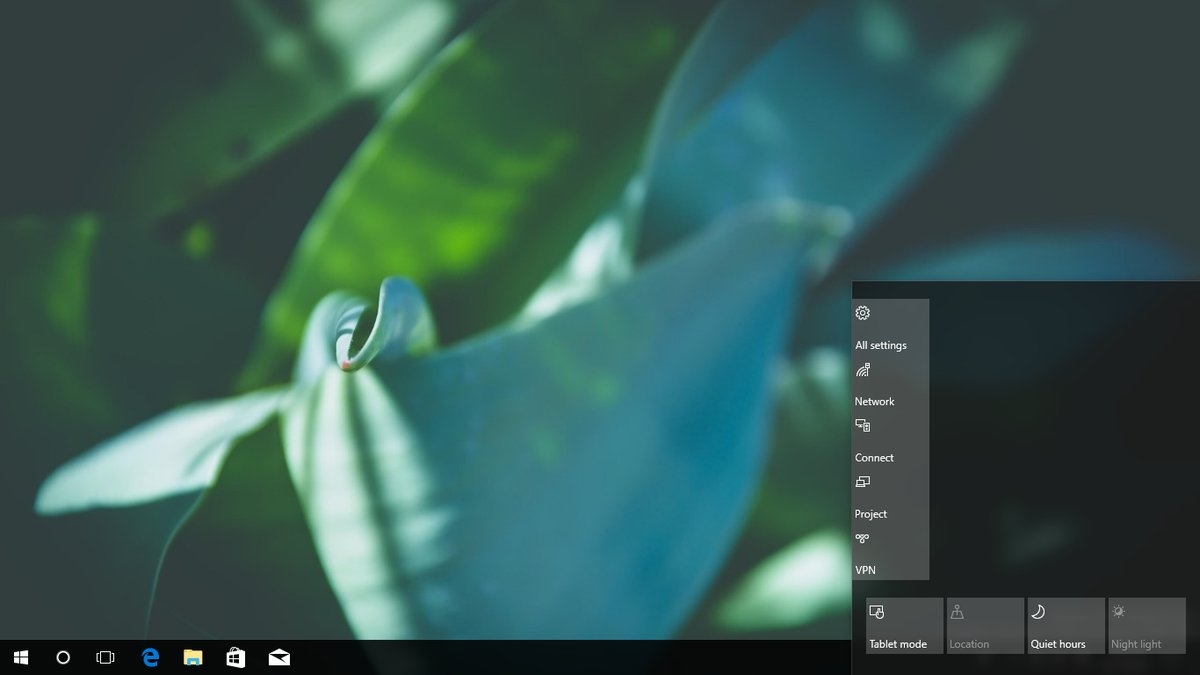The height and width of the screenshot is (675, 1200).
Task: Turn on the Quiet hours tile
Action: (x=1066, y=626)
